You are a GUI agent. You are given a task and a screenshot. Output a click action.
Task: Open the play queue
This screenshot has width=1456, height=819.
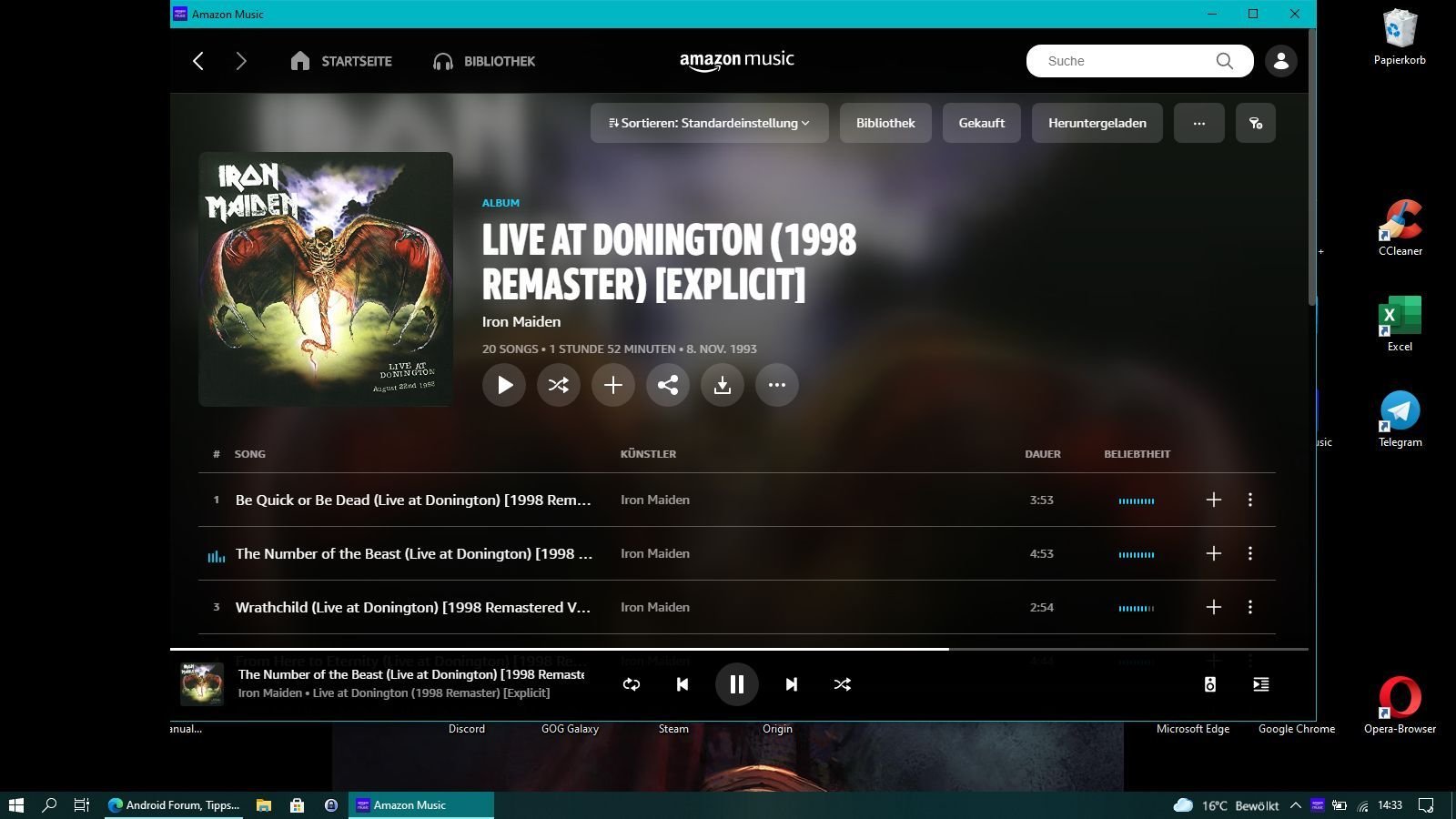click(x=1261, y=684)
